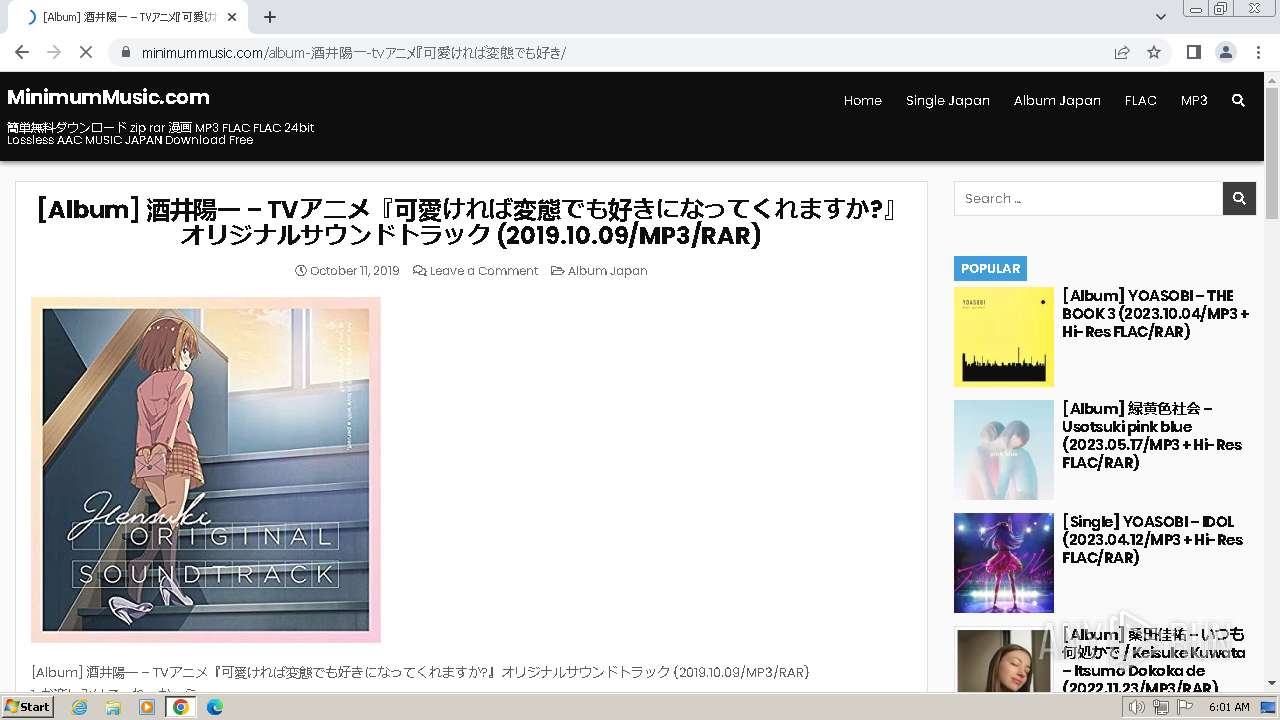Select the POPULAR sidebar tab
Screen dimensions: 1280x720
click(x=990, y=268)
